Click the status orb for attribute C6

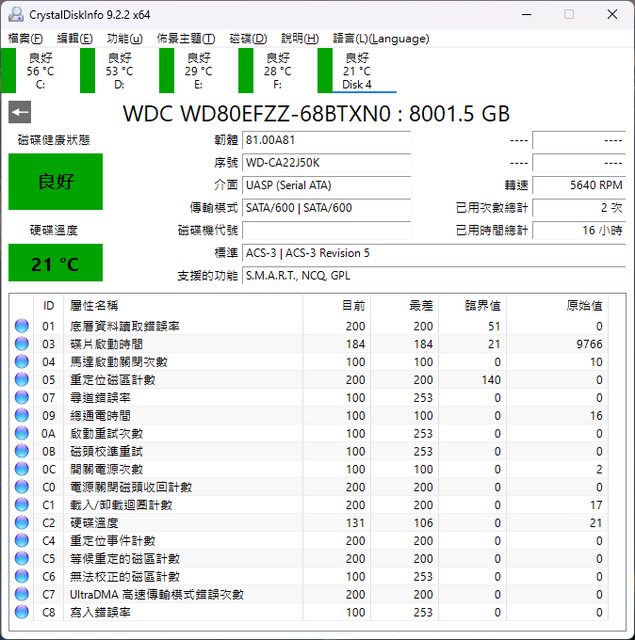click(22, 576)
